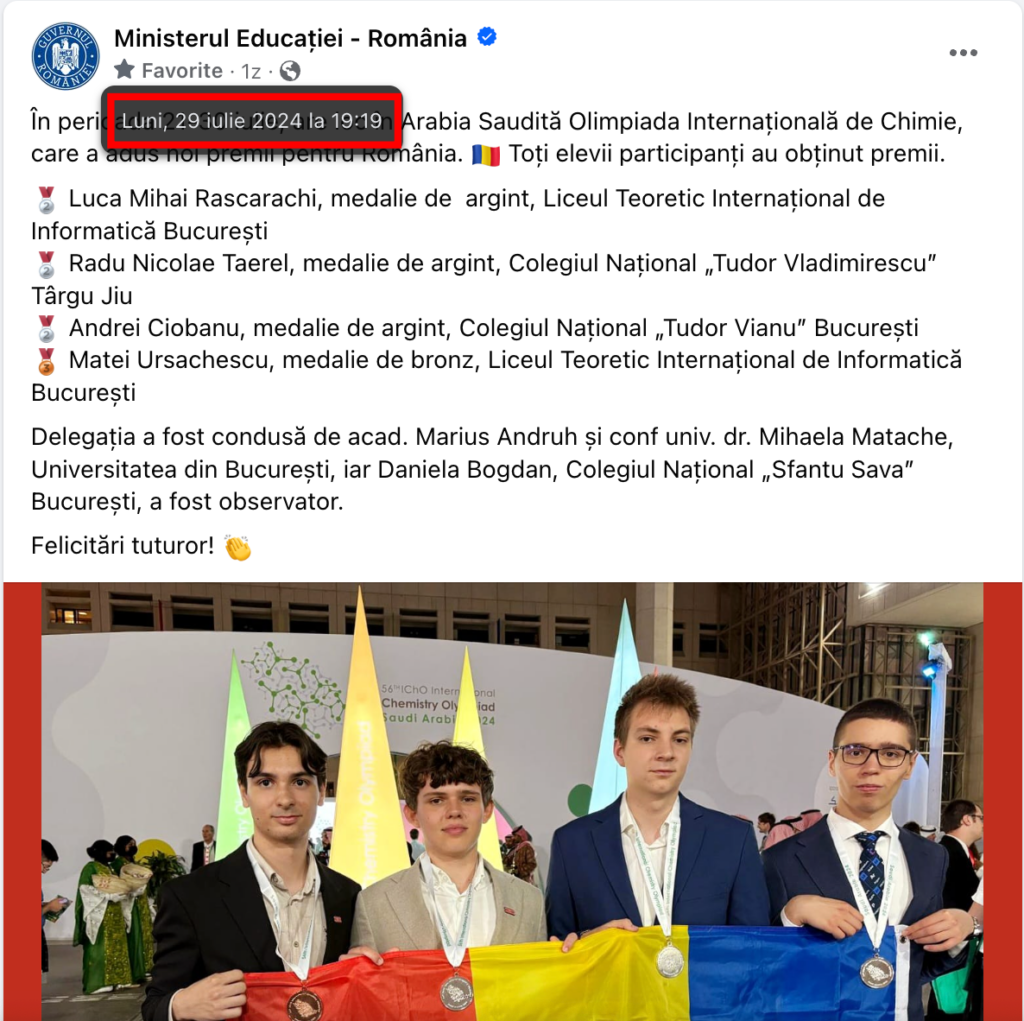The height and width of the screenshot is (1021, 1024).
Task: Click the Romanian flag emoji in post
Action: 486,155
